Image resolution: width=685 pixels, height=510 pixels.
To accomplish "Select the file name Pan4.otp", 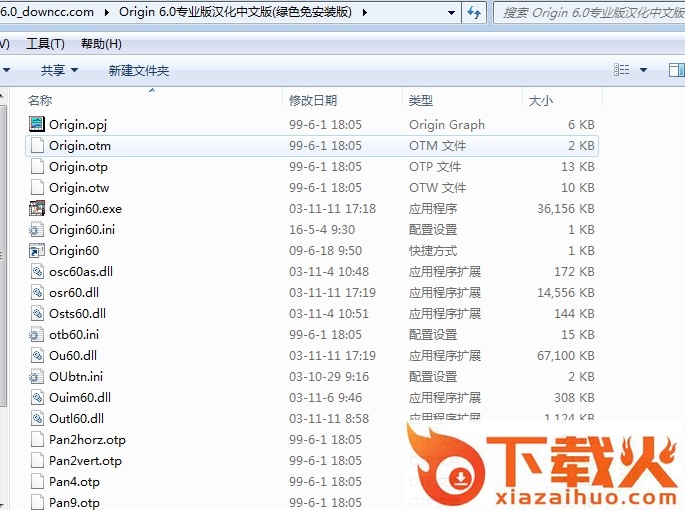I will 74,481.
